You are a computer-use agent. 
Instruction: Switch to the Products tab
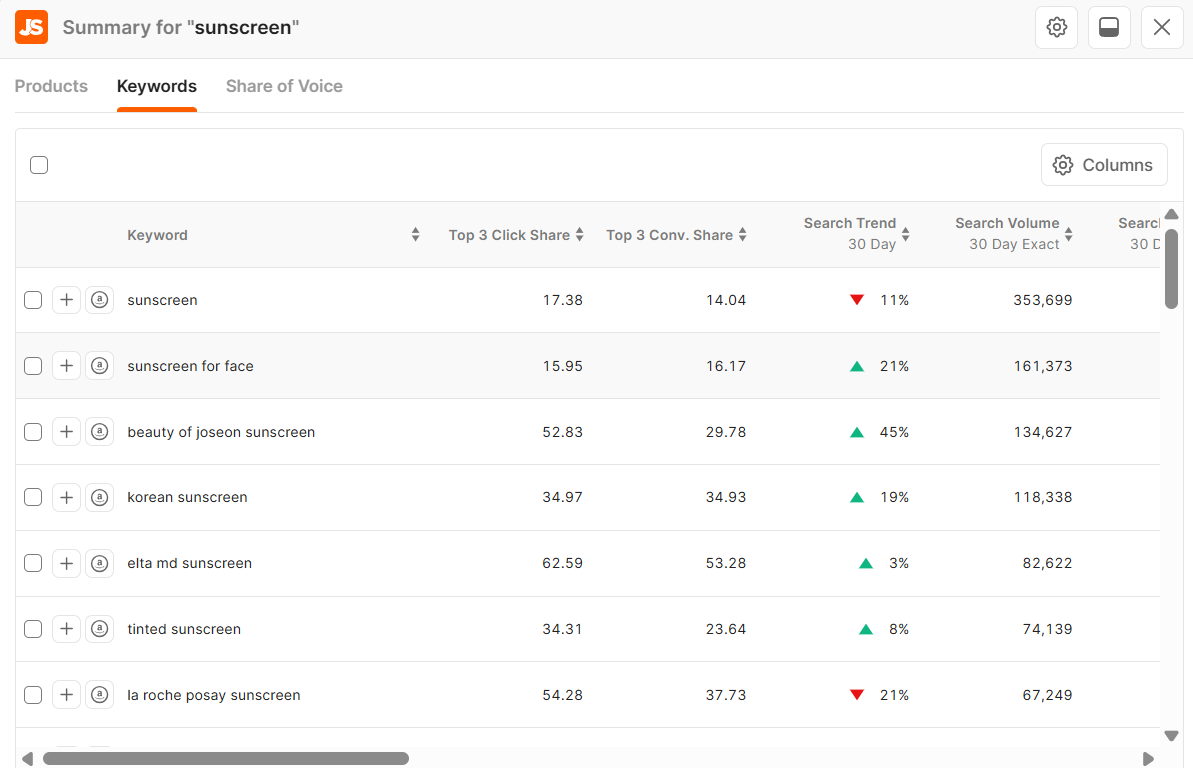pos(51,86)
